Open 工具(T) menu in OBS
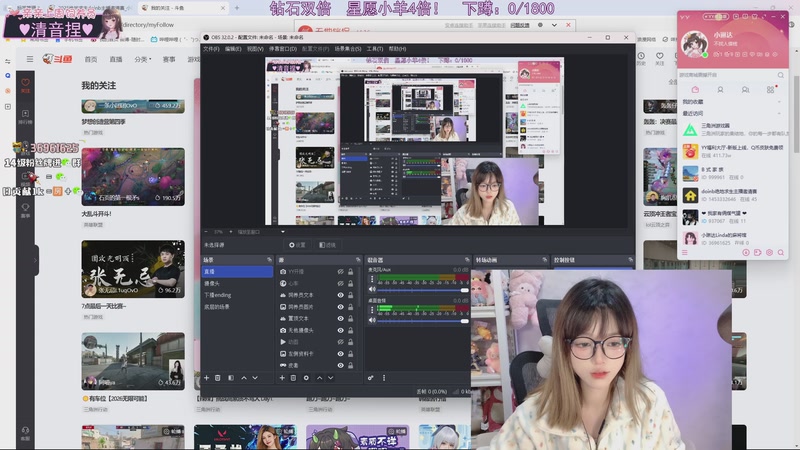The image size is (800, 450). coord(374,49)
